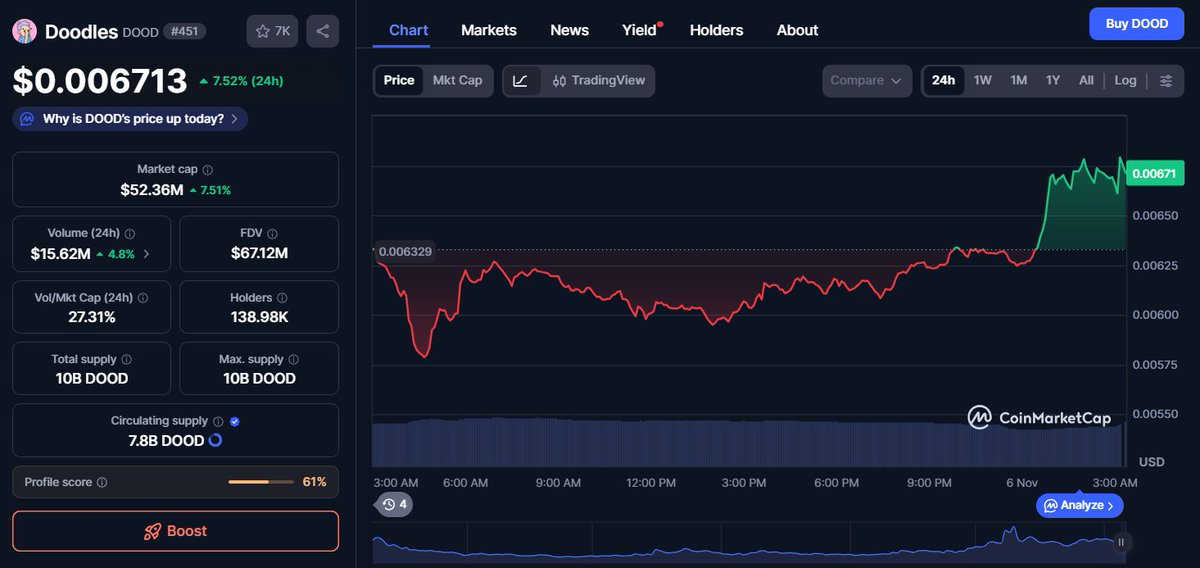Click the Boost button
The image size is (1200, 568).
[176, 531]
